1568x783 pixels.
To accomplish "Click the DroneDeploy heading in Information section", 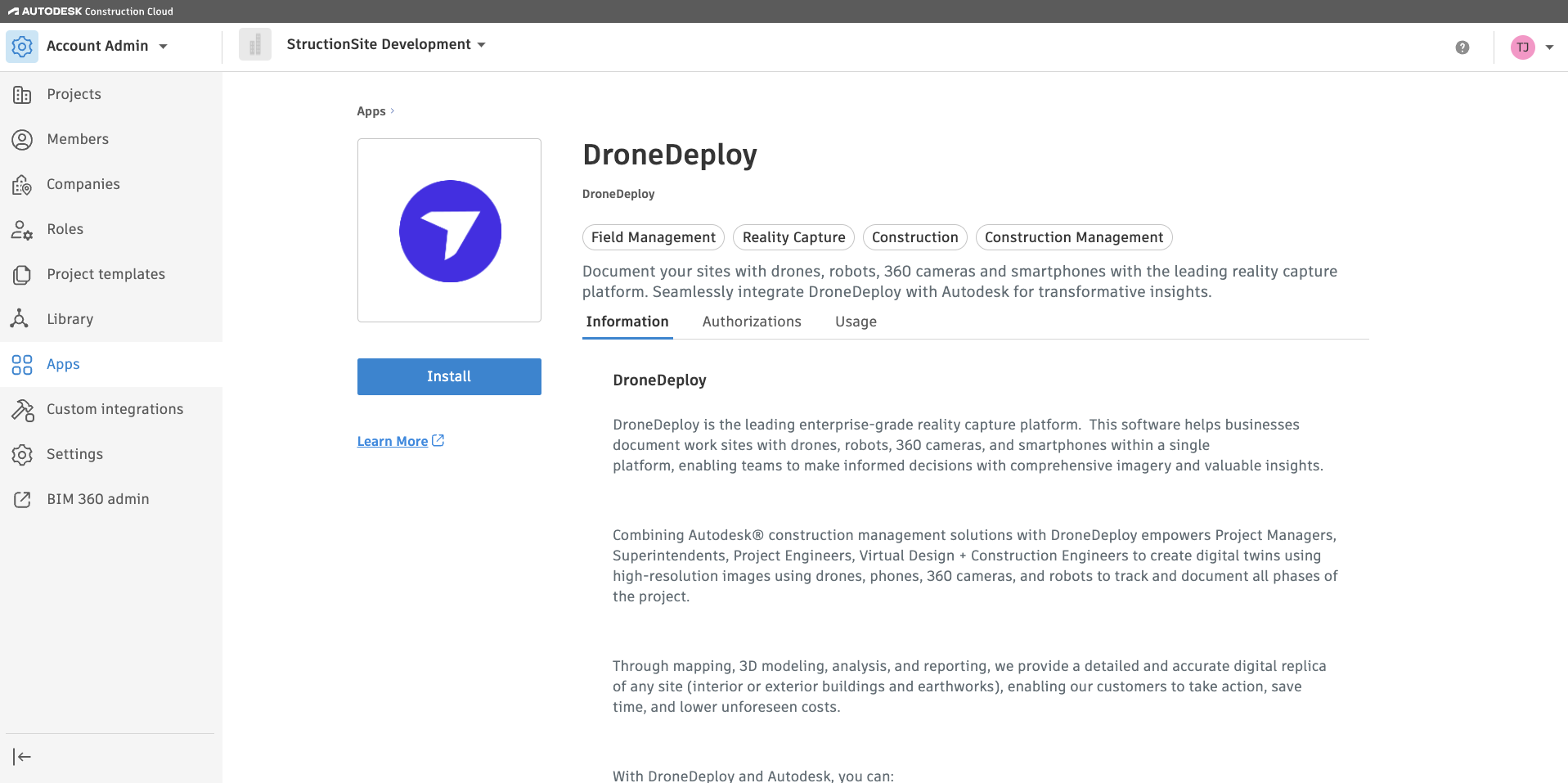I will click(x=659, y=380).
